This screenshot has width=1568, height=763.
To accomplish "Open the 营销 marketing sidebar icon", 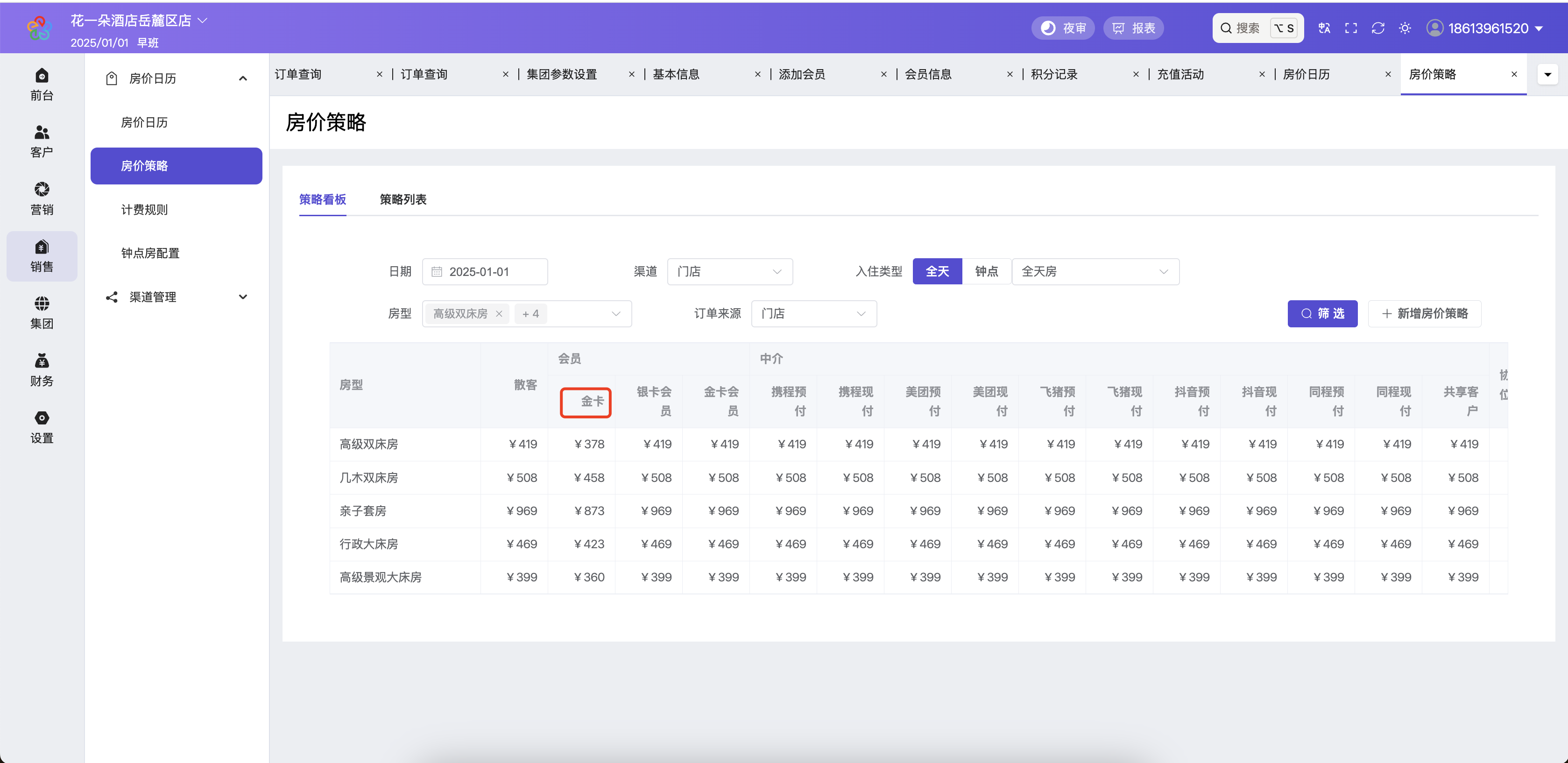I will [x=42, y=198].
